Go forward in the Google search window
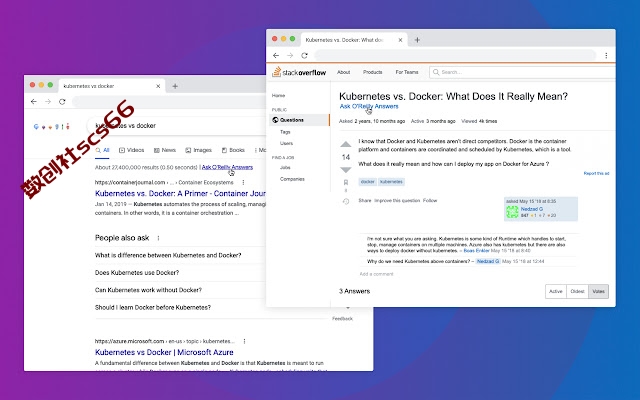640x400 pixels. (48, 102)
